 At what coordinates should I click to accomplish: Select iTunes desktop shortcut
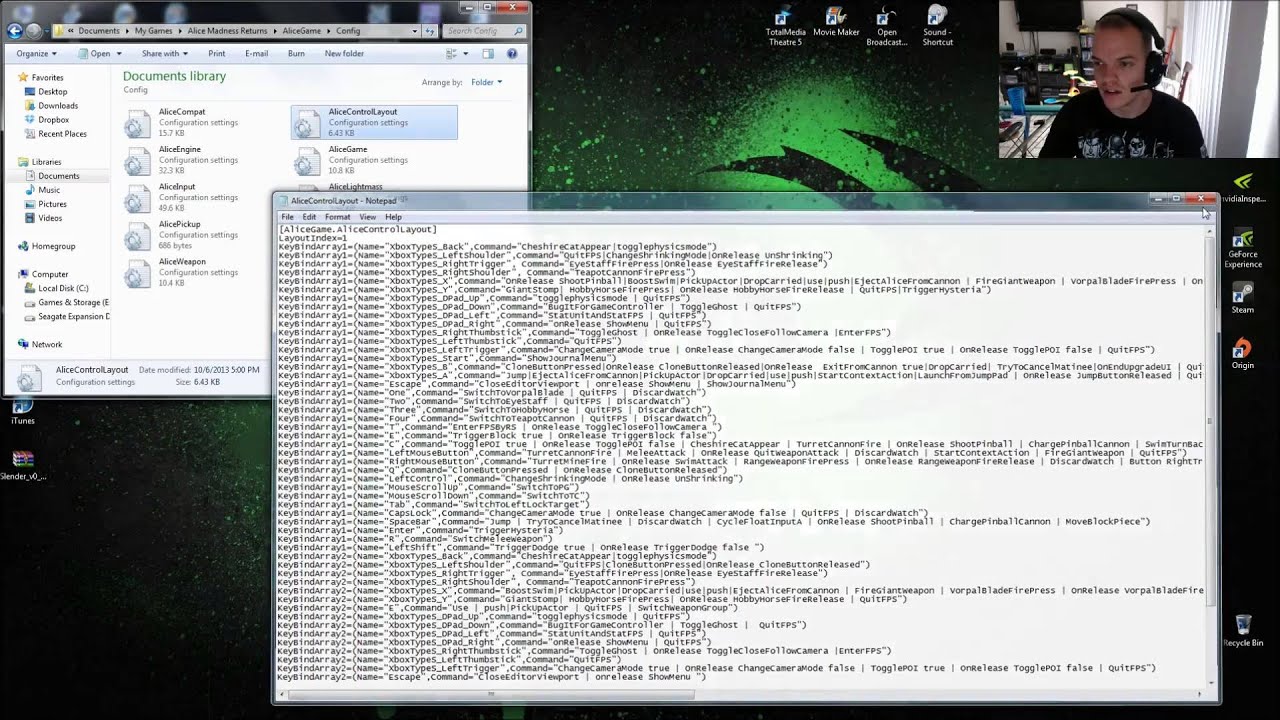[x=22, y=411]
